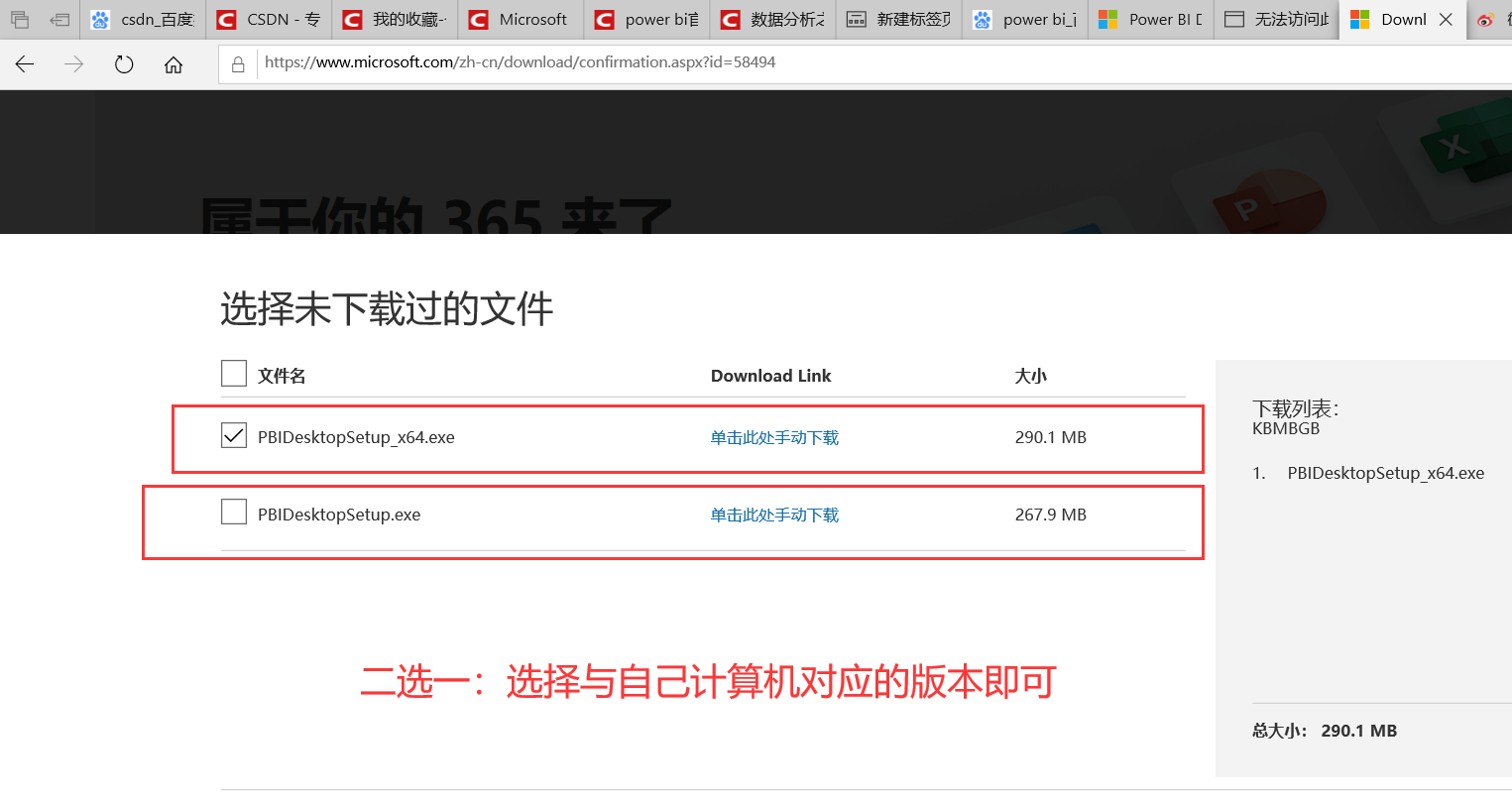Click manual download link for PBIDesktopSetup.exe
The width and height of the screenshot is (1512, 802).
(x=774, y=515)
